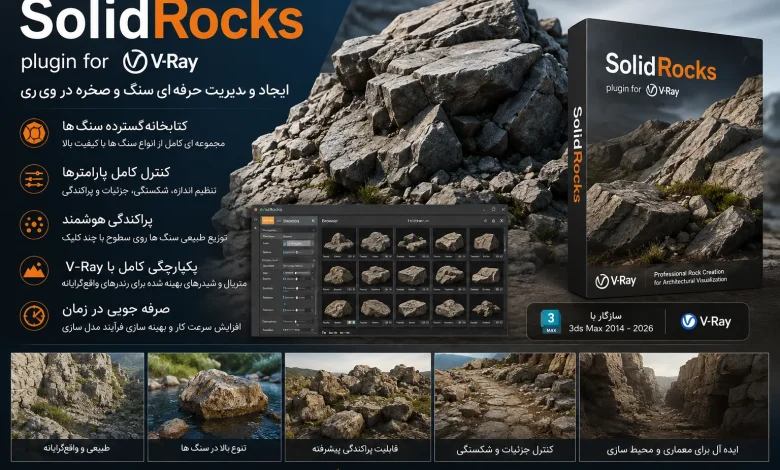Screen dimensions: 780x470
Task: Open thumbnail captioned طبیعی و واقع‌گرایانه
Action: pyautogui.click(x=77, y=407)
